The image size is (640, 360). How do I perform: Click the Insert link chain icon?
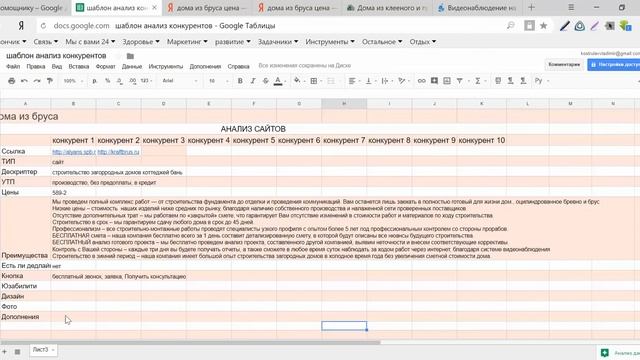click(421, 81)
